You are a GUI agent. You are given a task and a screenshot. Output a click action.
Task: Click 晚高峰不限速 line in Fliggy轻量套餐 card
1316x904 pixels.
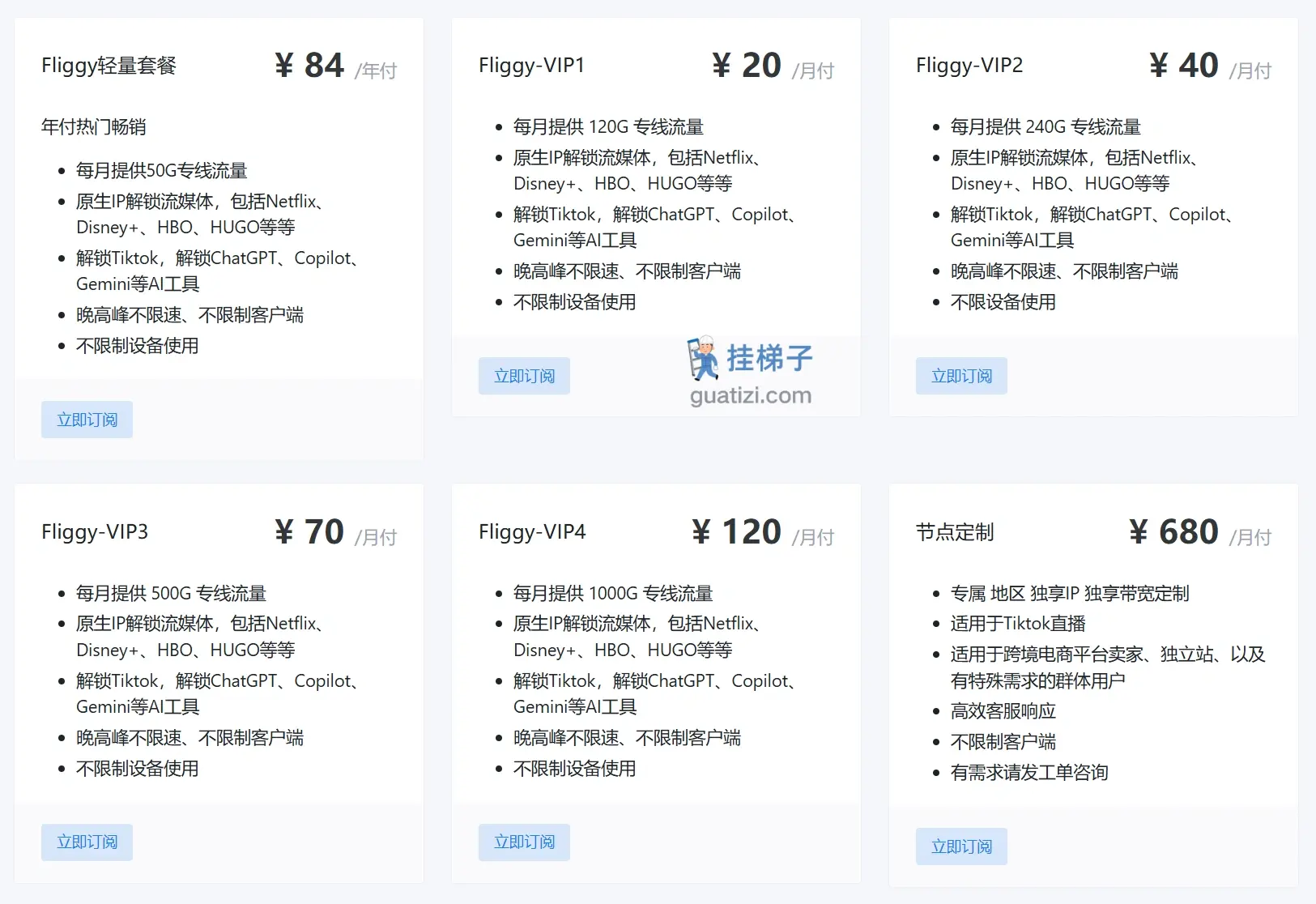tap(190, 315)
